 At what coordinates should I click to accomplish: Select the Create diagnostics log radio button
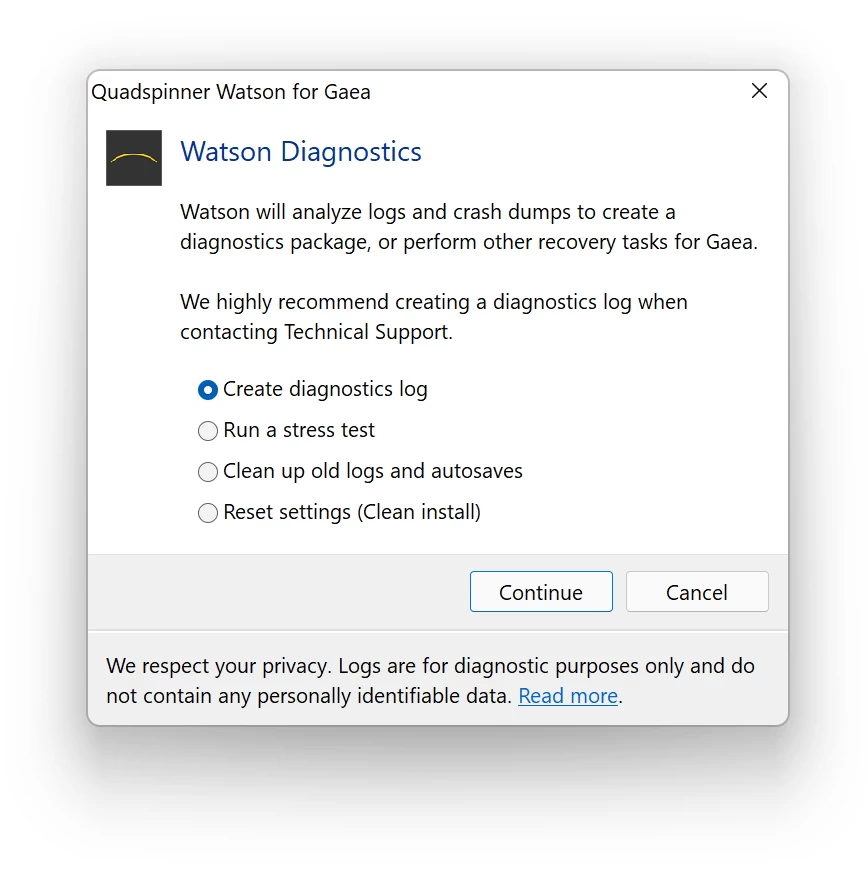click(x=208, y=390)
